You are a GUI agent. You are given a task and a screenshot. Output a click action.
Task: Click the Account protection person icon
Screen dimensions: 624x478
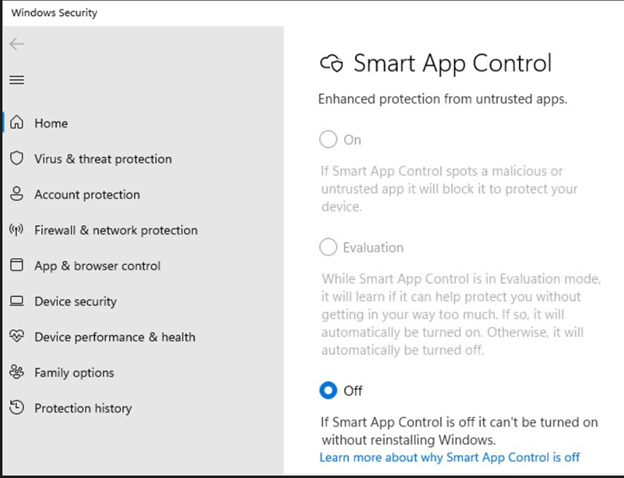tap(16, 194)
